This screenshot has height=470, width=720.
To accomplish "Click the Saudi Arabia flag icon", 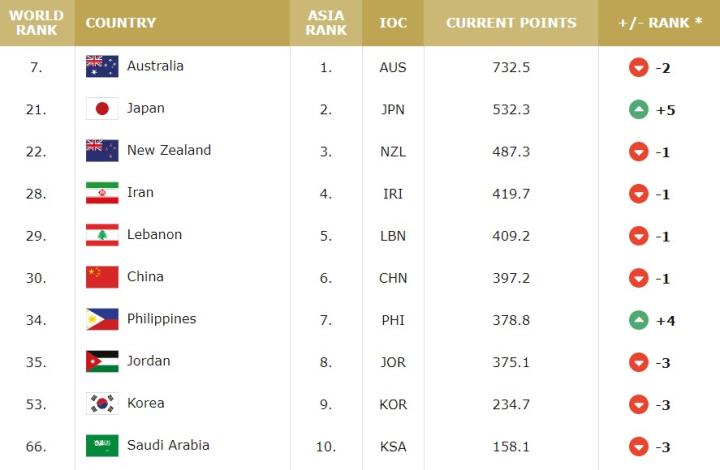I will pyautogui.click(x=102, y=446).
